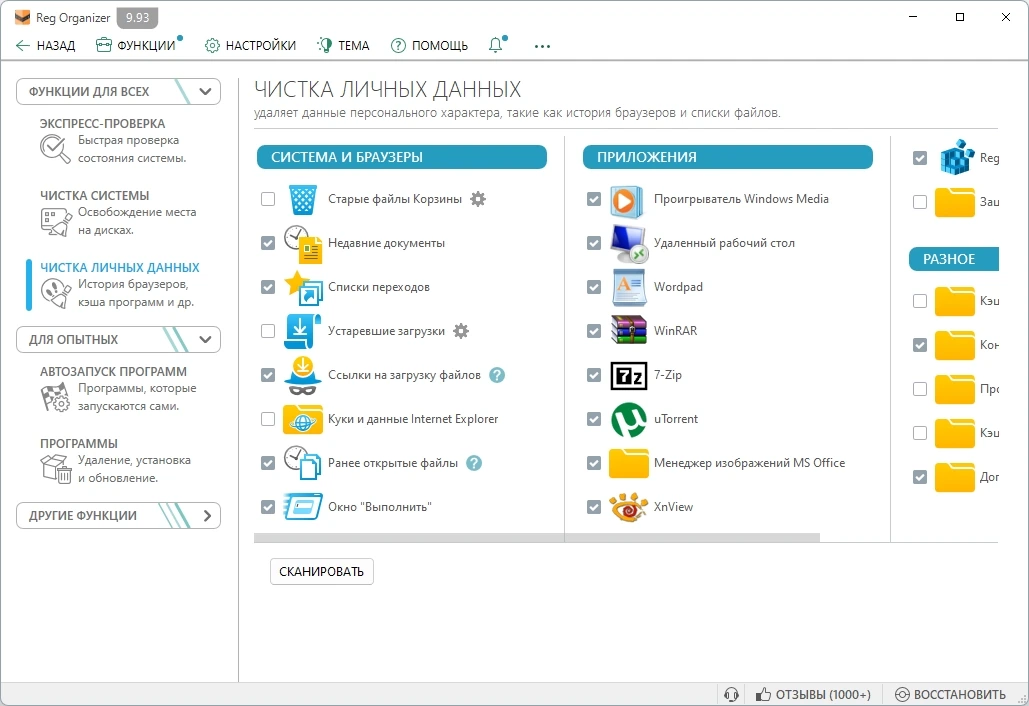Open the ТЕМА menu
The height and width of the screenshot is (706, 1029).
[343, 45]
